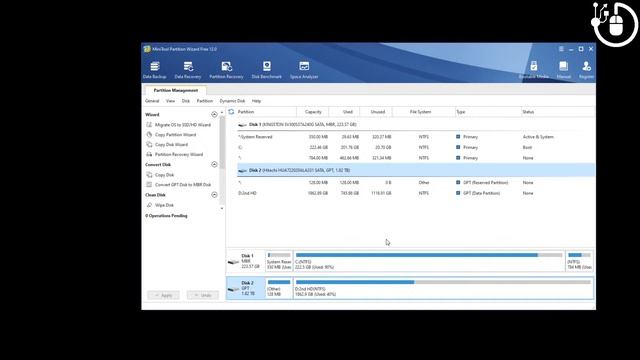Image resolution: width=640 pixels, height=360 pixels.
Task: Launch the Data Recovery tool
Action: [x=188, y=70]
